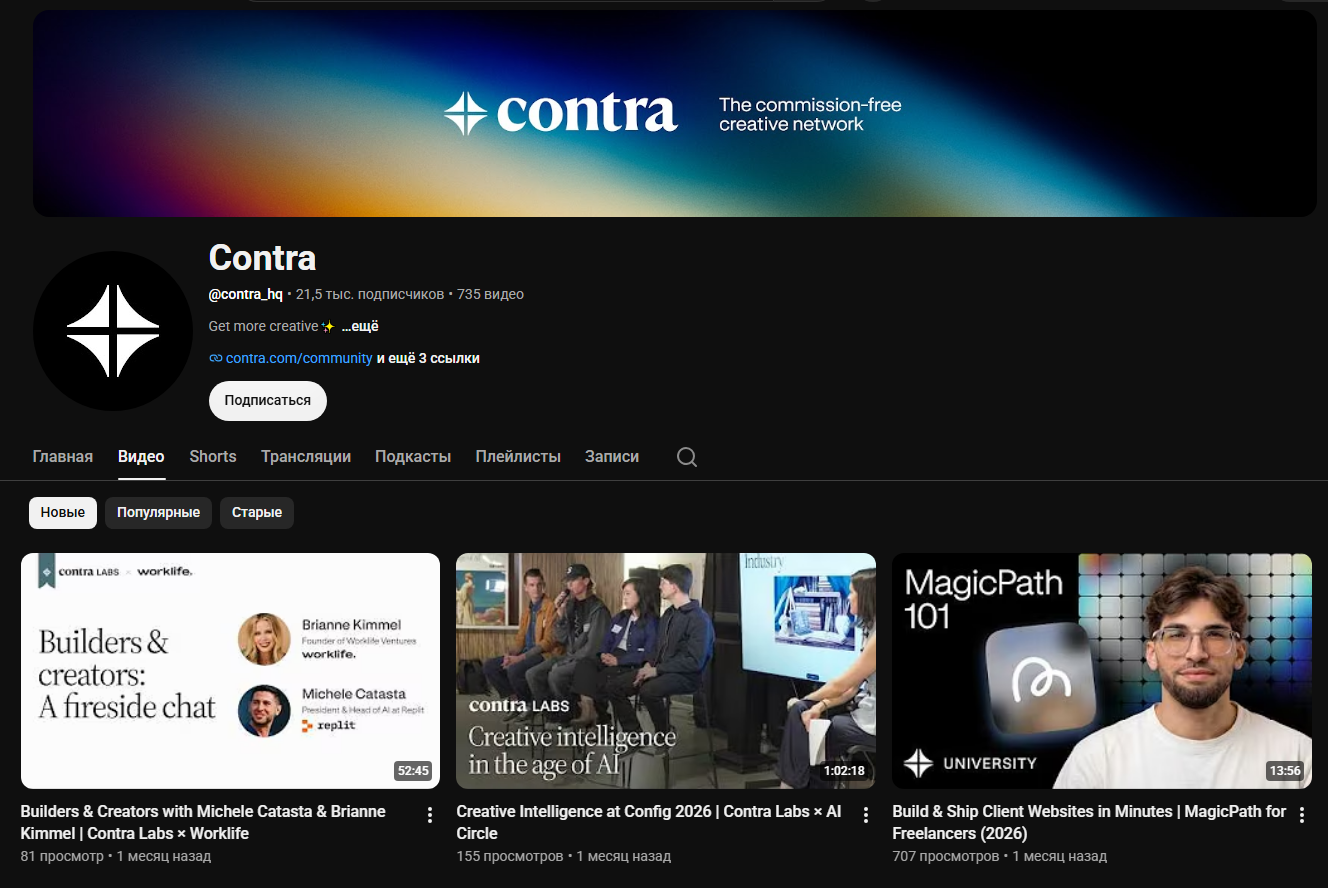Open options menu for Builders & Creators video
1328x888 pixels.
[x=430, y=815]
